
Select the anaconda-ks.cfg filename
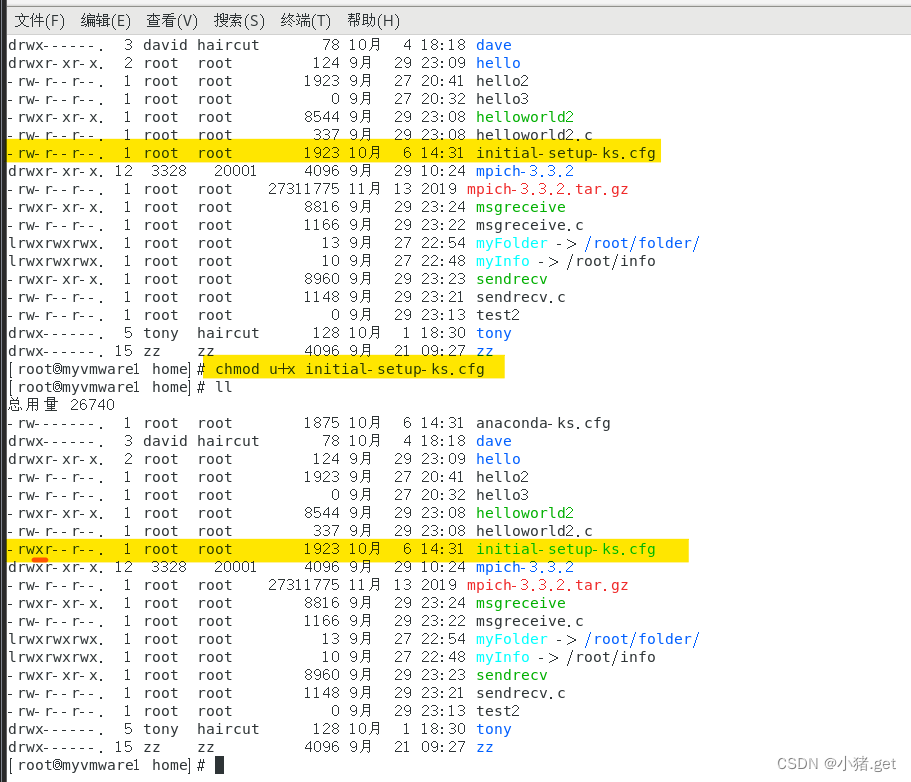543,422
